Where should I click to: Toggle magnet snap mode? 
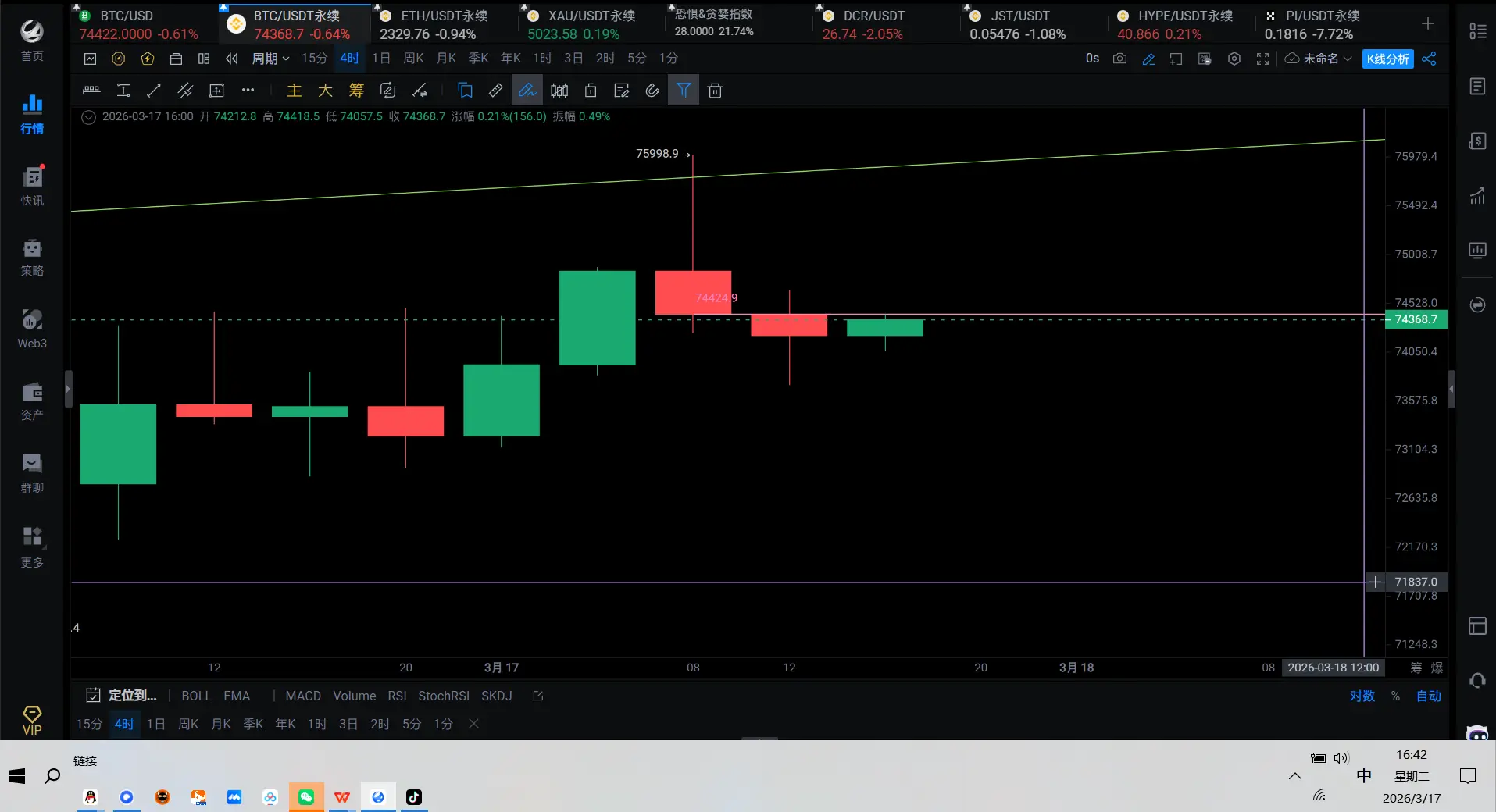653,91
